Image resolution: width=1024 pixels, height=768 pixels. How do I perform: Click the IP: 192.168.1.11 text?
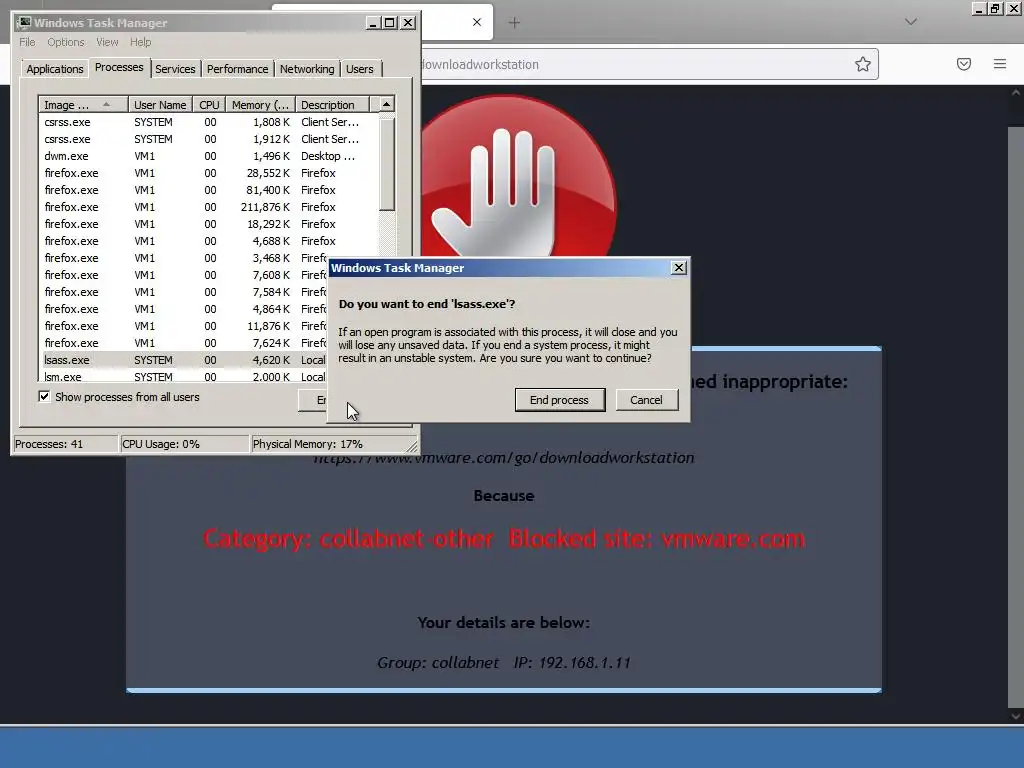click(x=572, y=662)
